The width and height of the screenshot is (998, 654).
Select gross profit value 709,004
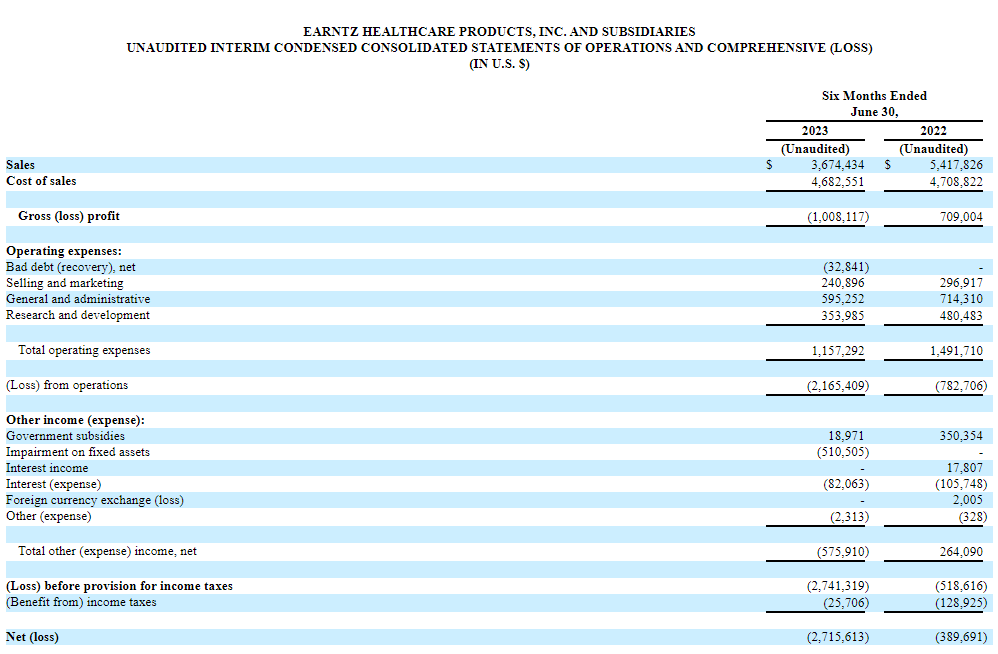(x=961, y=217)
